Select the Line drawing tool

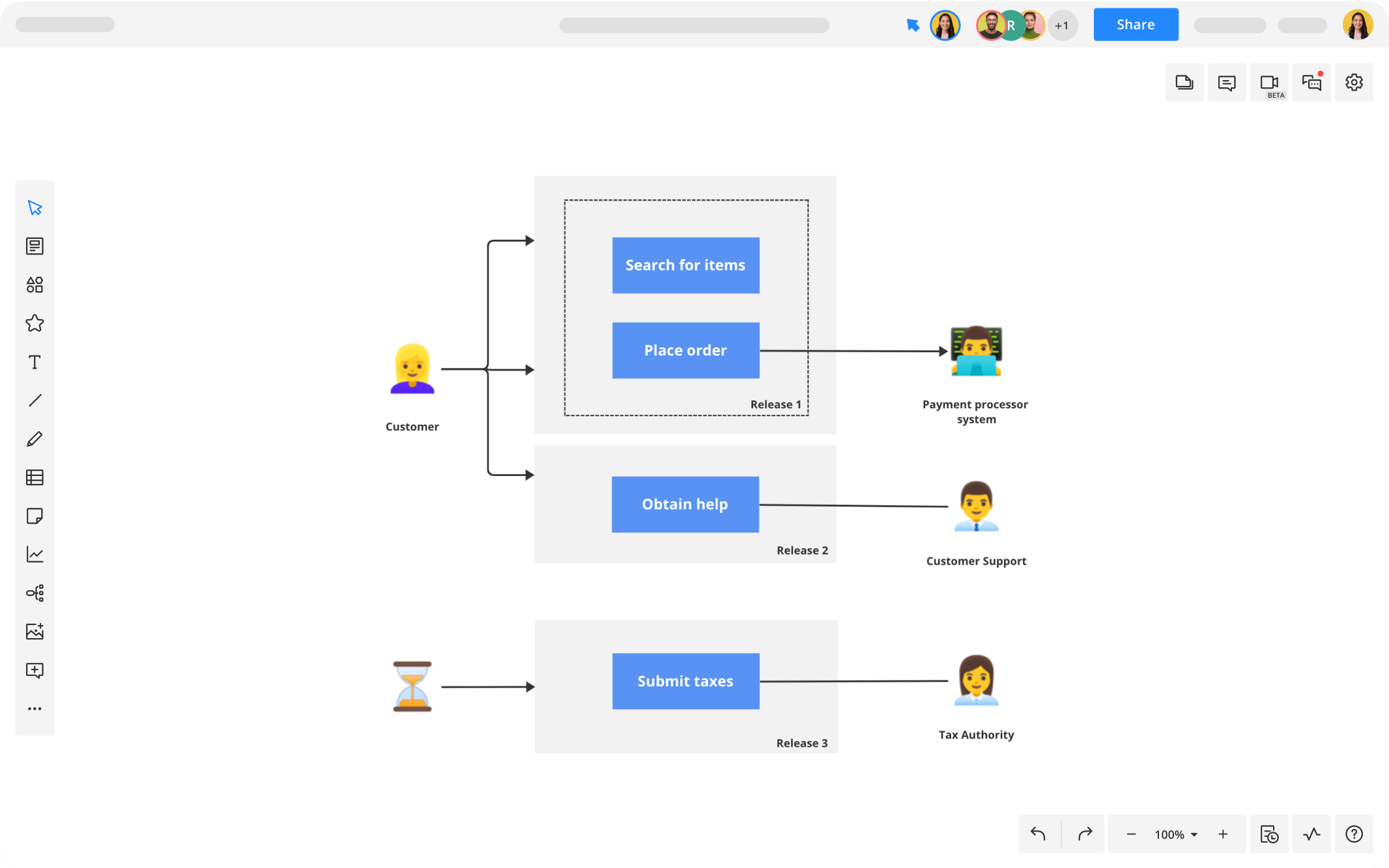(35, 400)
